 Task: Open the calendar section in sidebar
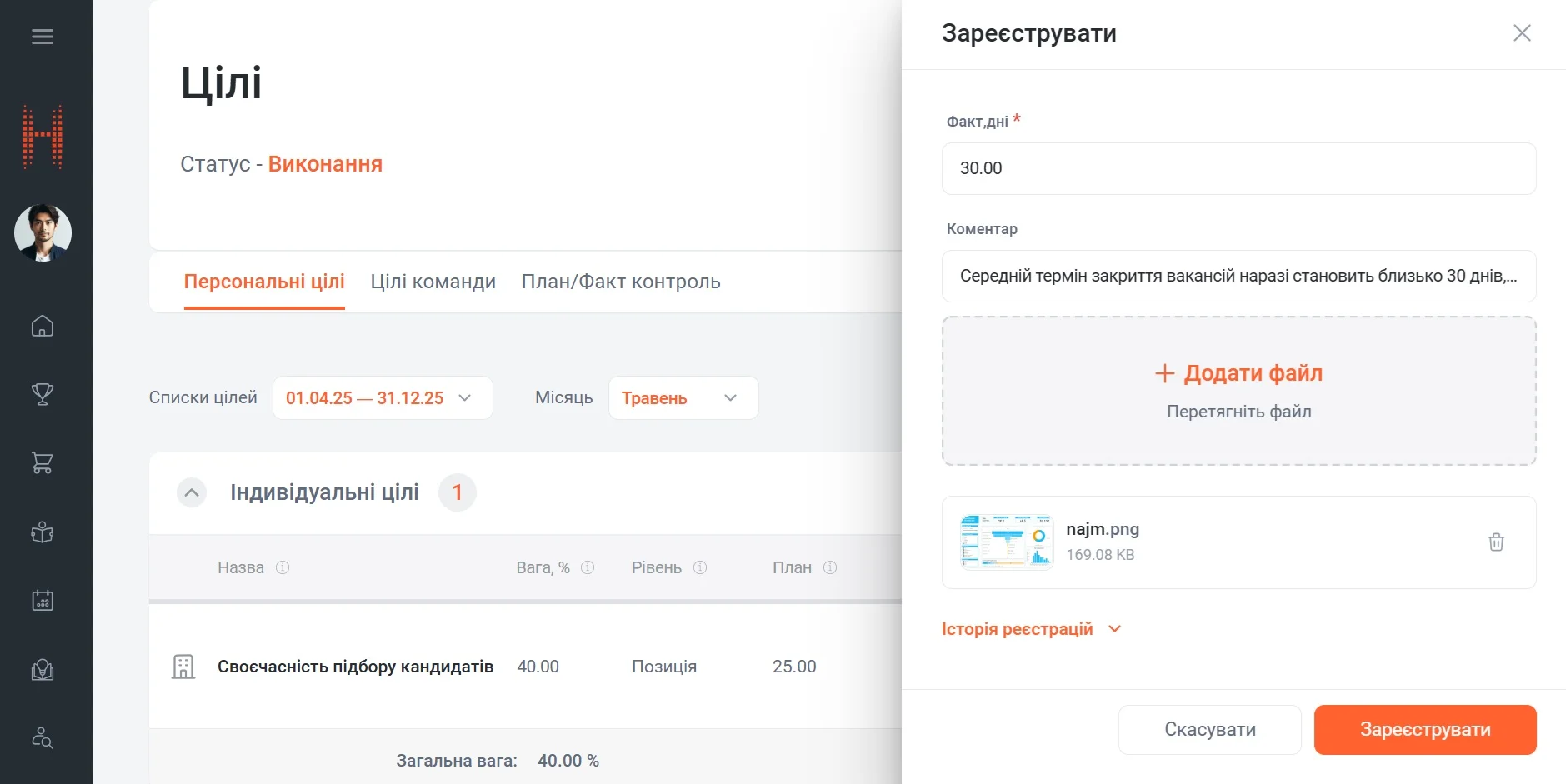coord(42,600)
